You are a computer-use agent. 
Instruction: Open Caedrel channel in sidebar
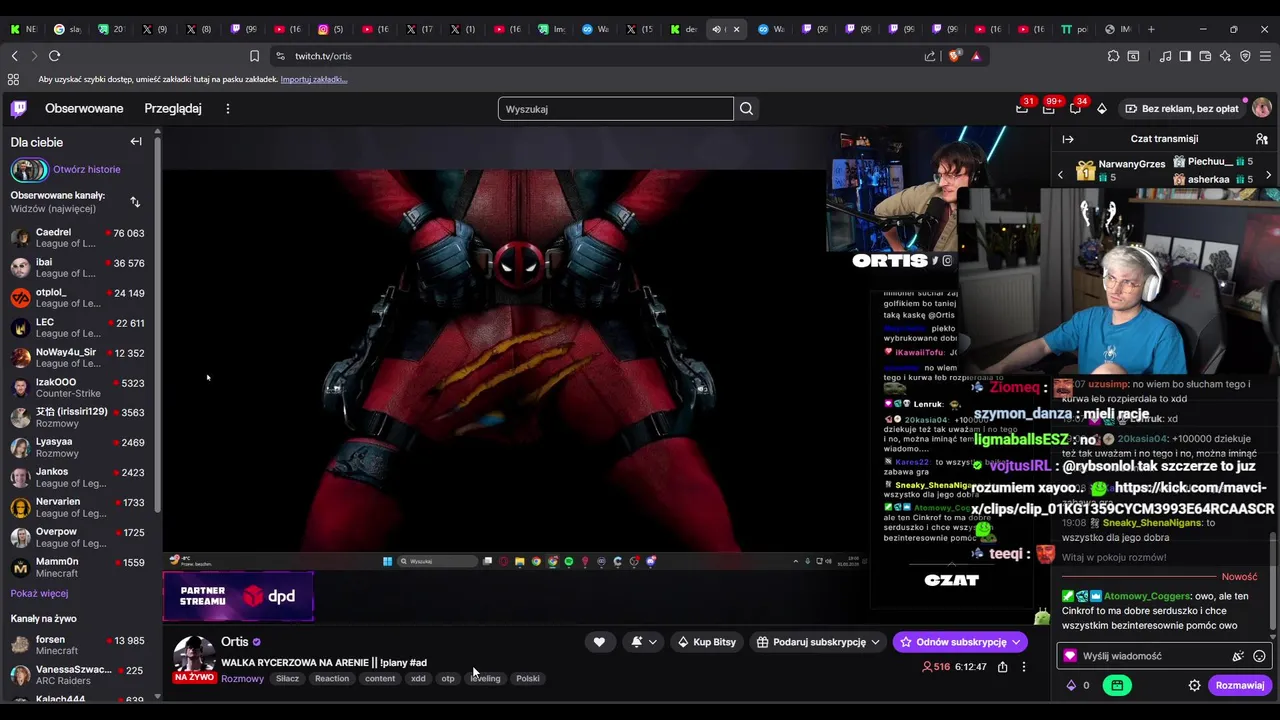(x=78, y=237)
